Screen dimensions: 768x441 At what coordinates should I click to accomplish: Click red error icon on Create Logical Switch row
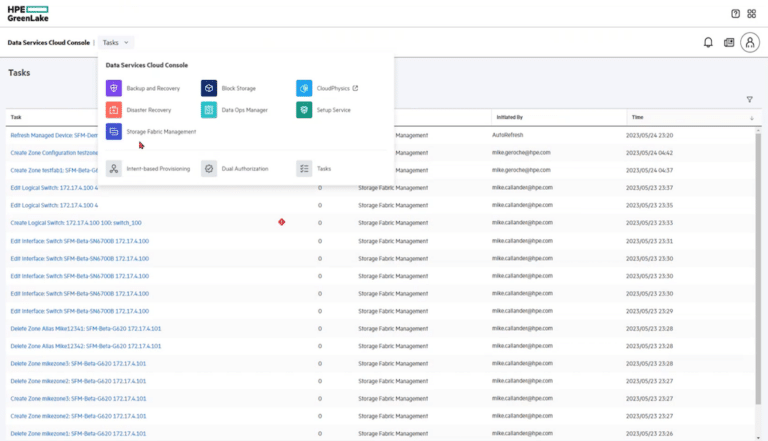coord(282,222)
